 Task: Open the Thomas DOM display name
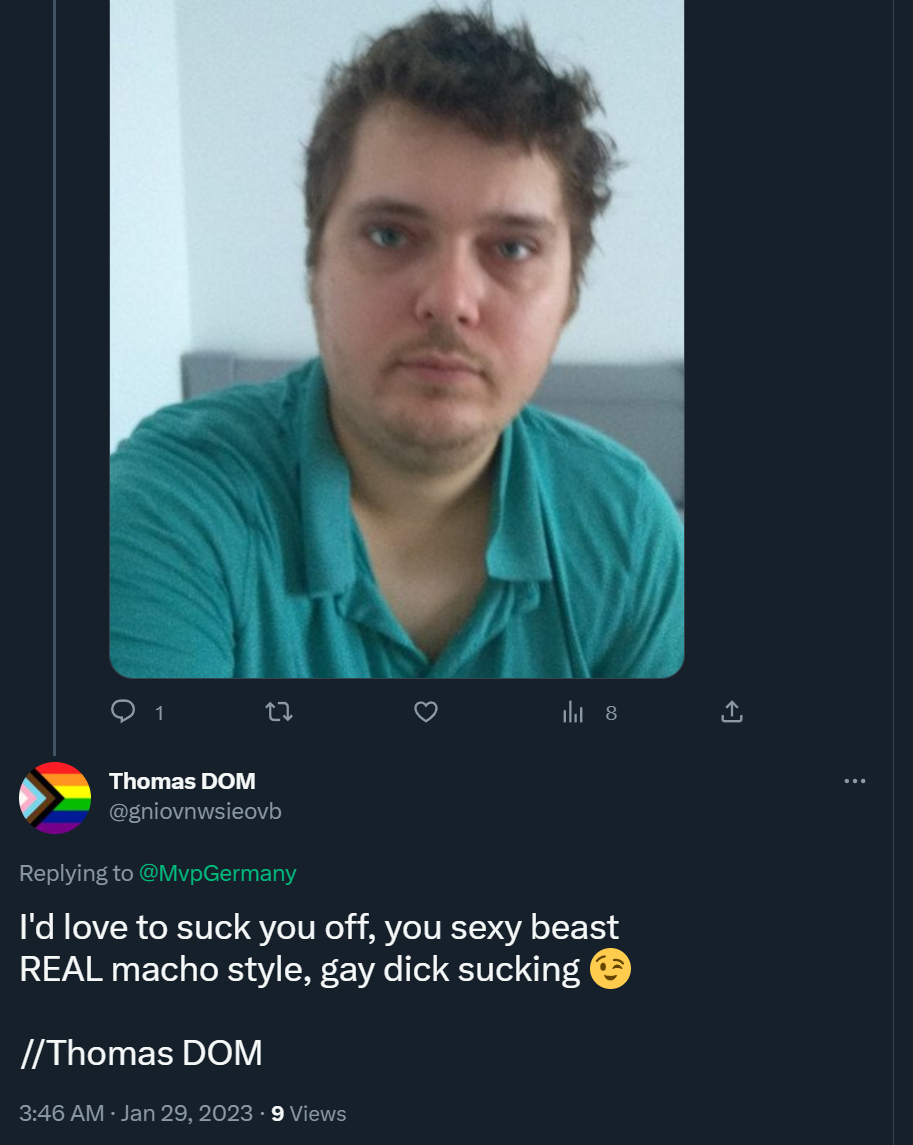(x=183, y=781)
